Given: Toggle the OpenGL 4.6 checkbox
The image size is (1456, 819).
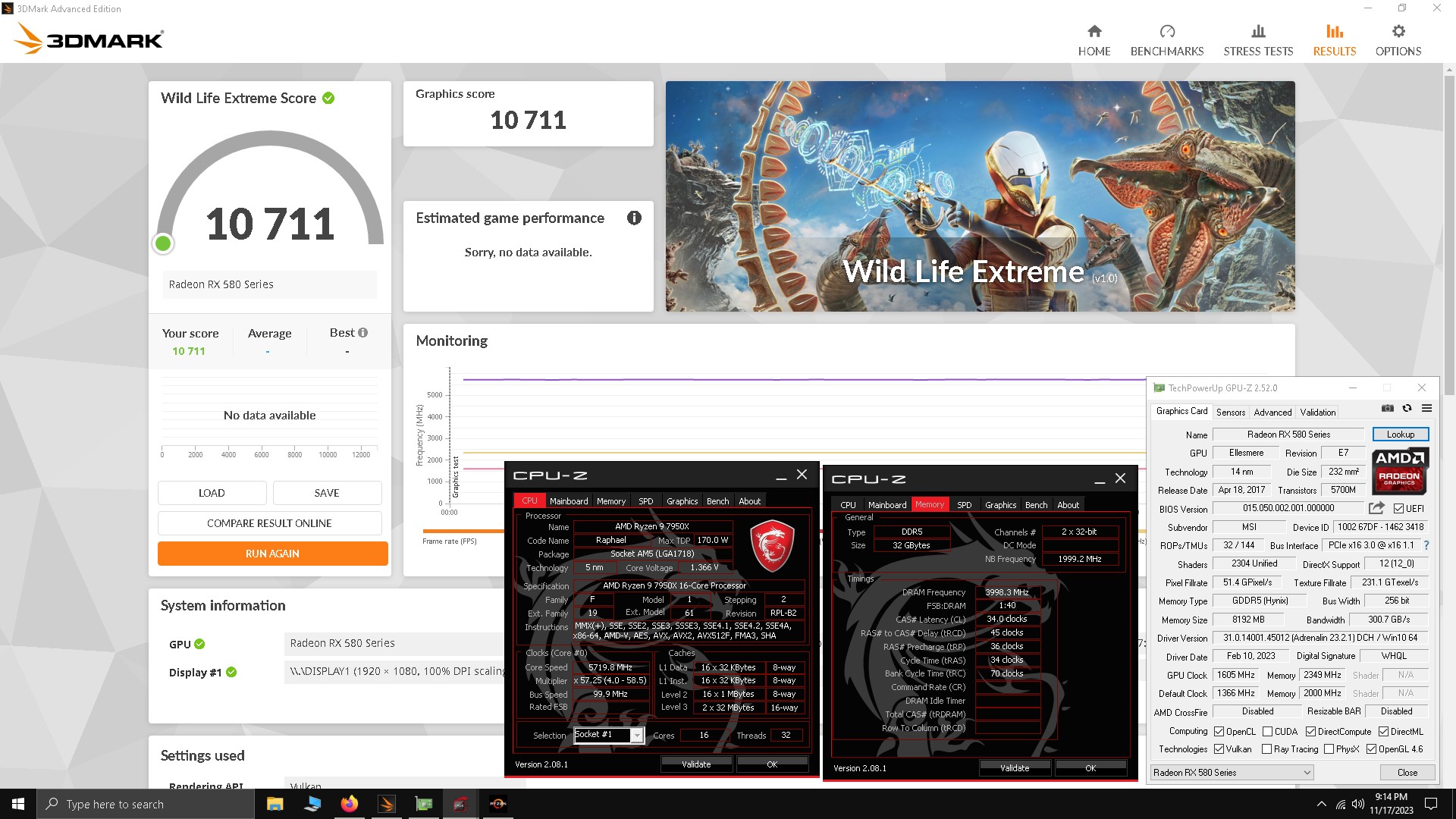Looking at the screenshot, I should click(1371, 749).
